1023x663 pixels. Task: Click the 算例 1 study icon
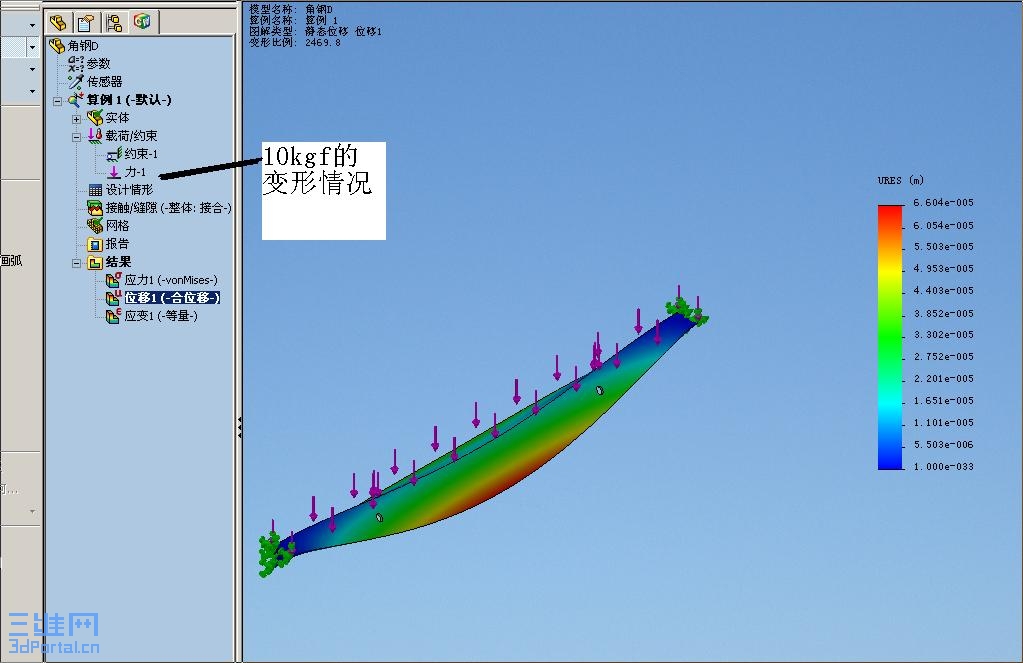pos(76,100)
